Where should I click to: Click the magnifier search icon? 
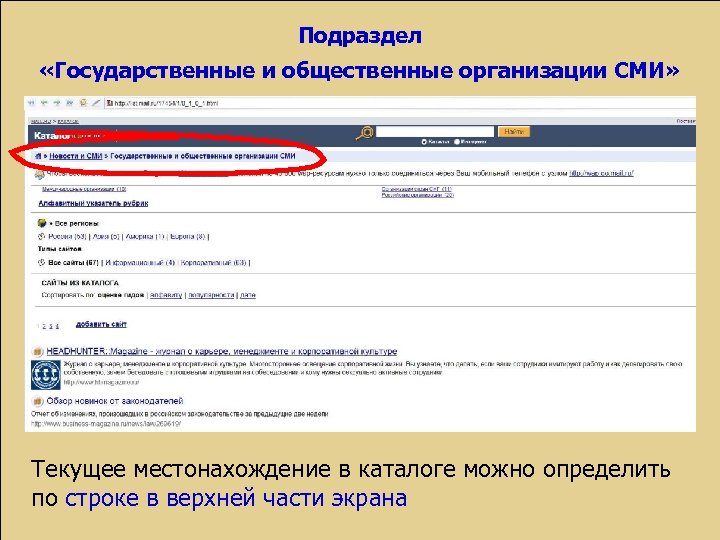pyautogui.click(x=365, y=133)
